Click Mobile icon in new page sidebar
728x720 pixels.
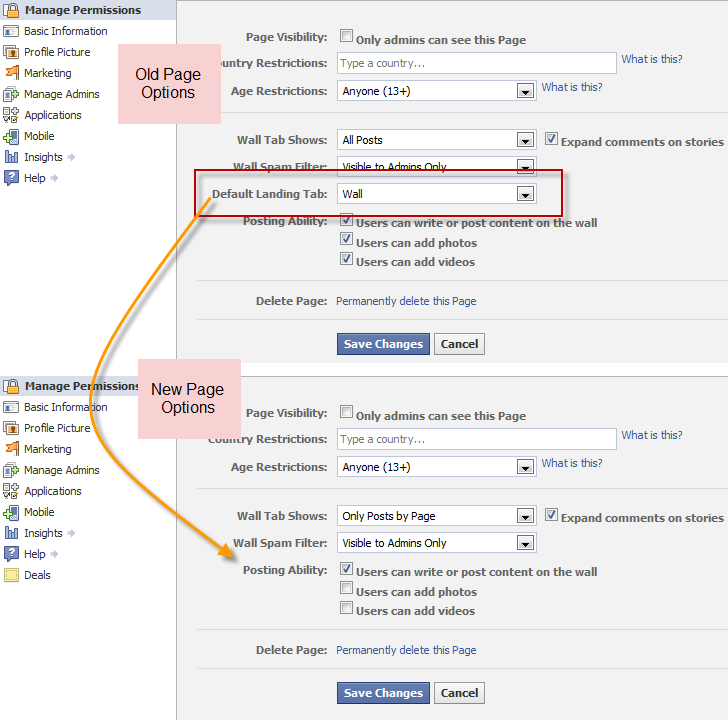(11, 512)
